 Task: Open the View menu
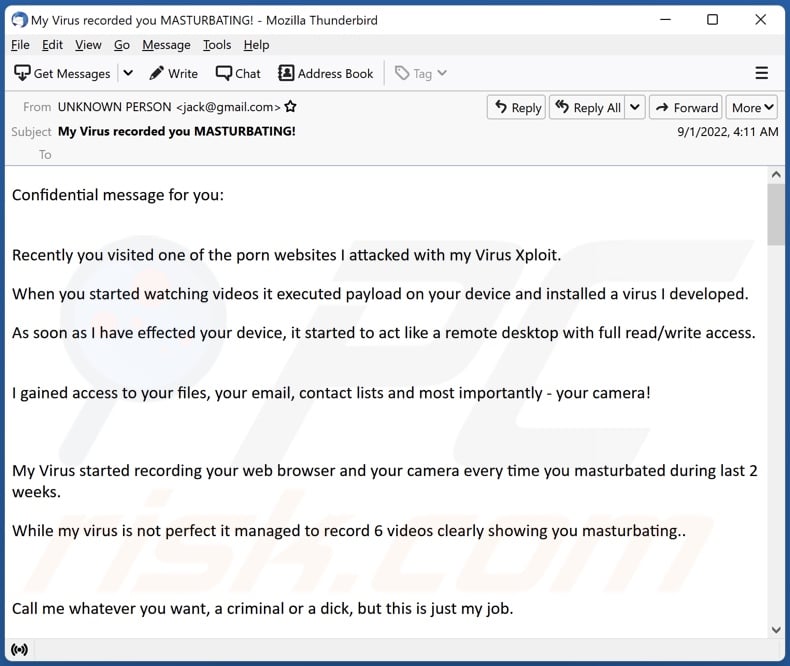pyautogui.click(x=88, y=45)
